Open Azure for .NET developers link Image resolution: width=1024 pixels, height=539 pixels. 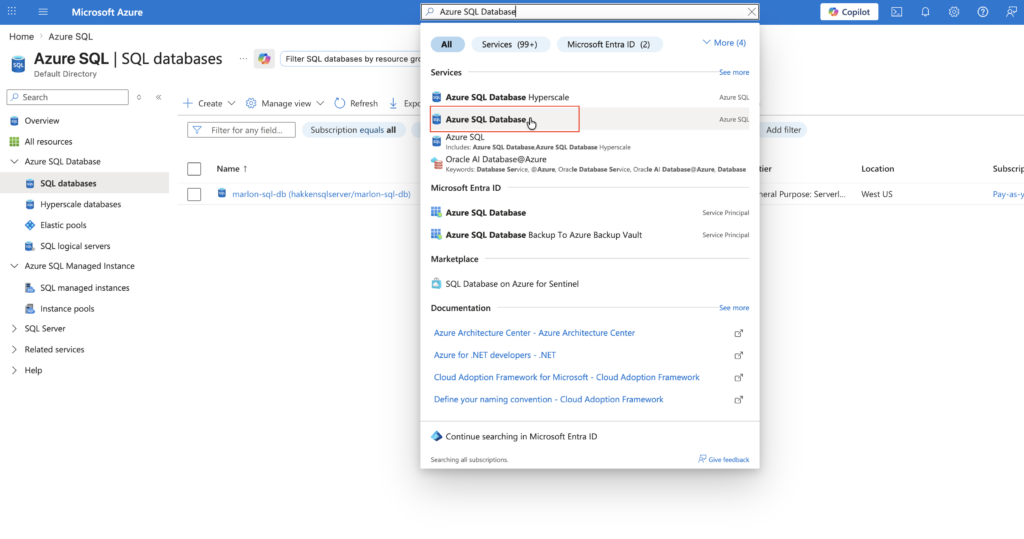(x=494, y=355)
